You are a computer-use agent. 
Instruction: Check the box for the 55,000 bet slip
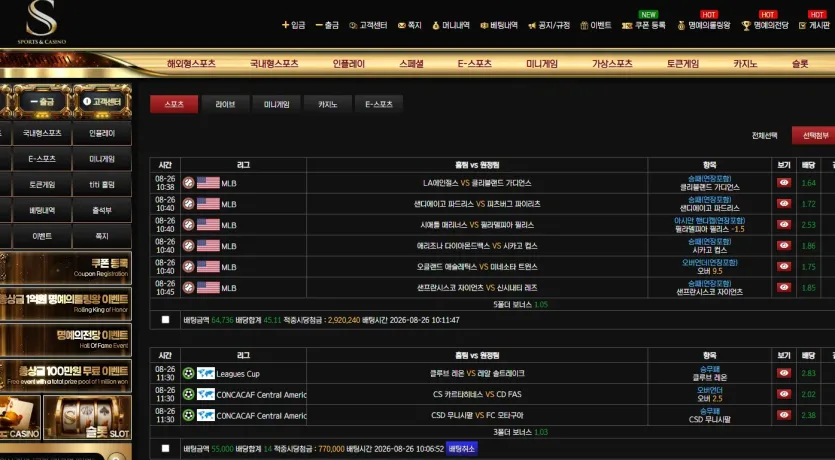coord(166,448)
